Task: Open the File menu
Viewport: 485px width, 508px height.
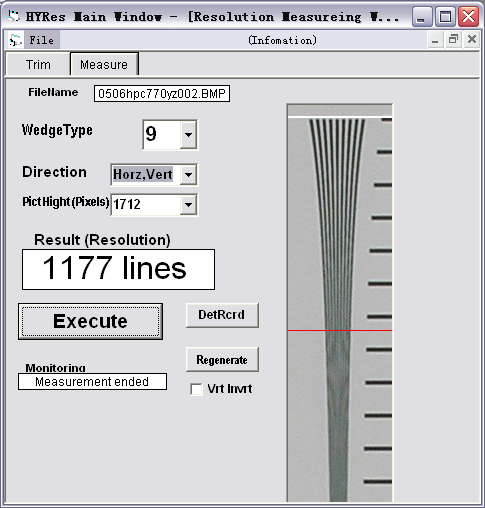Action: click(x=41, y=40)
